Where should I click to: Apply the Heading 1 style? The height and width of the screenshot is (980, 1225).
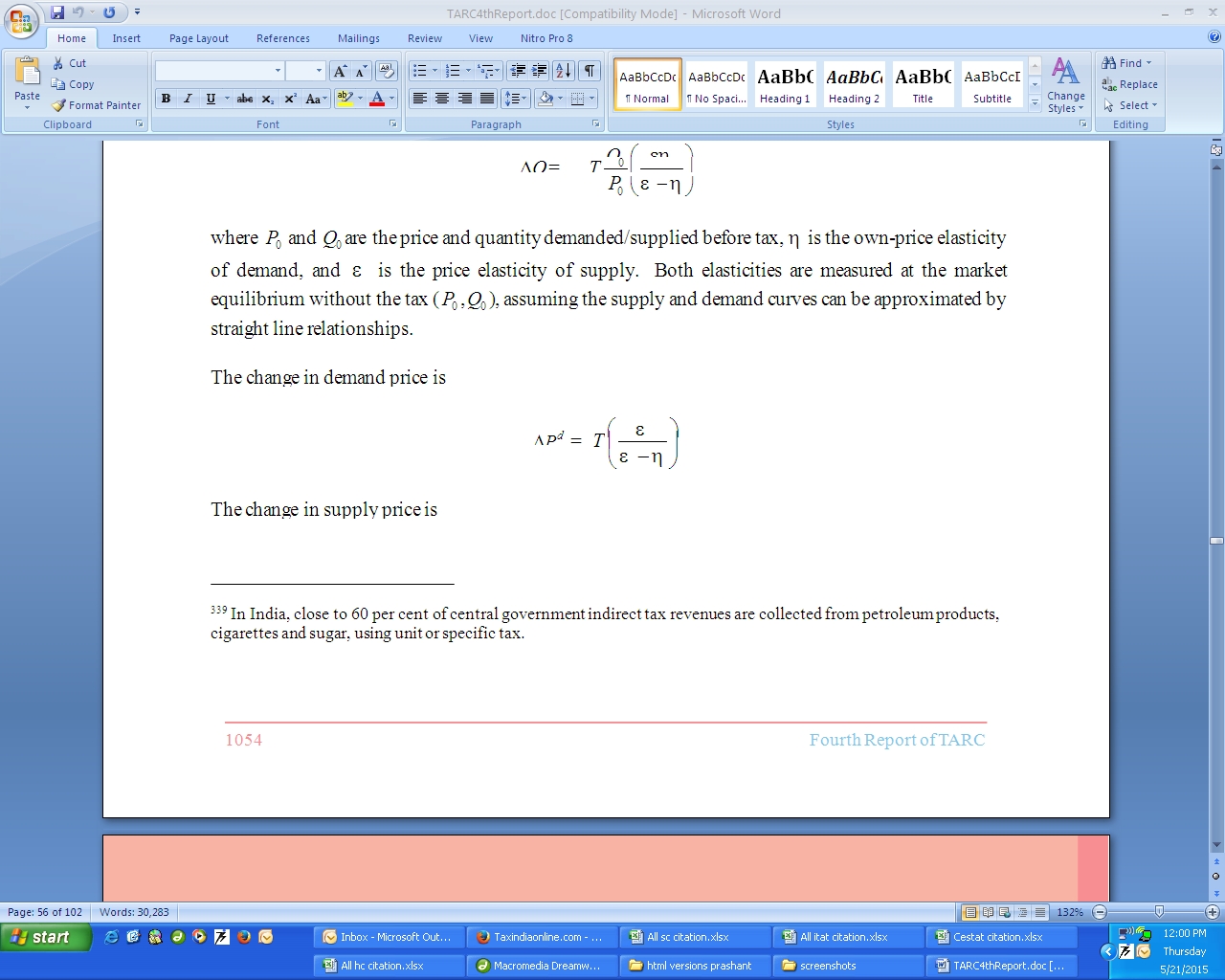tap(785, 84)
